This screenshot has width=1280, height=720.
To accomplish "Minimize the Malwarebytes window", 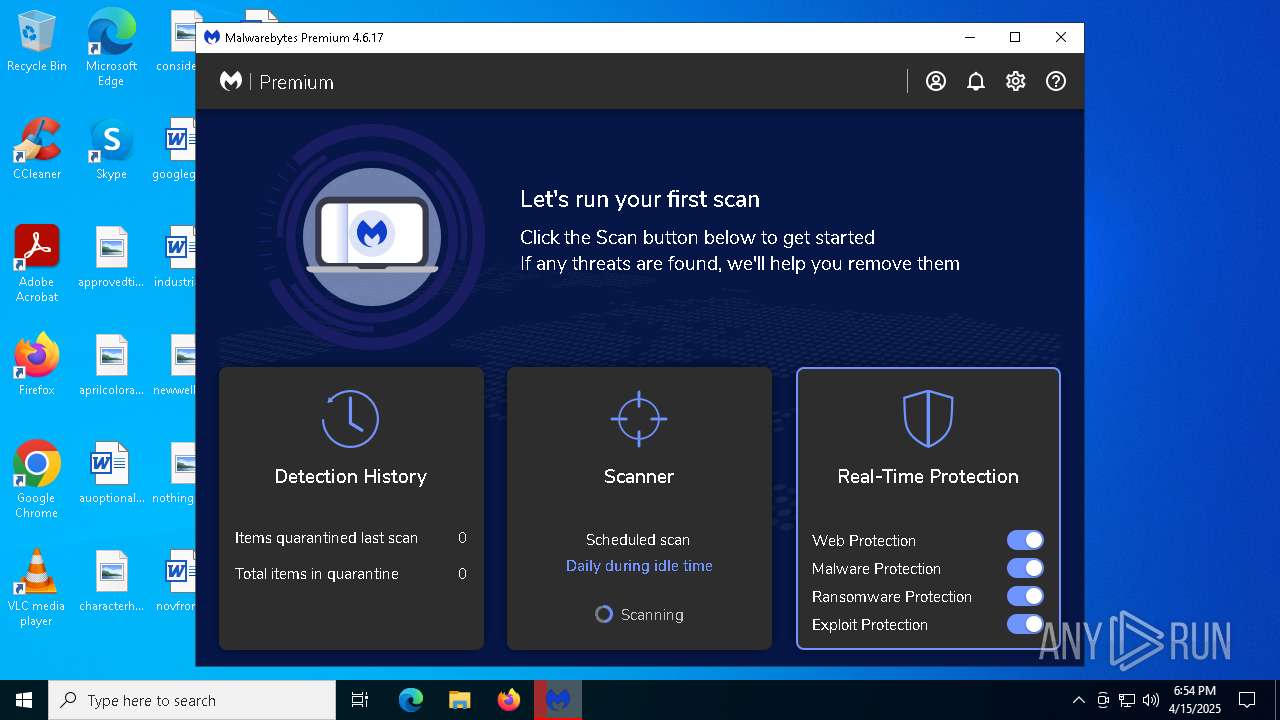I will pyautogui.click(x=969, y=37).
